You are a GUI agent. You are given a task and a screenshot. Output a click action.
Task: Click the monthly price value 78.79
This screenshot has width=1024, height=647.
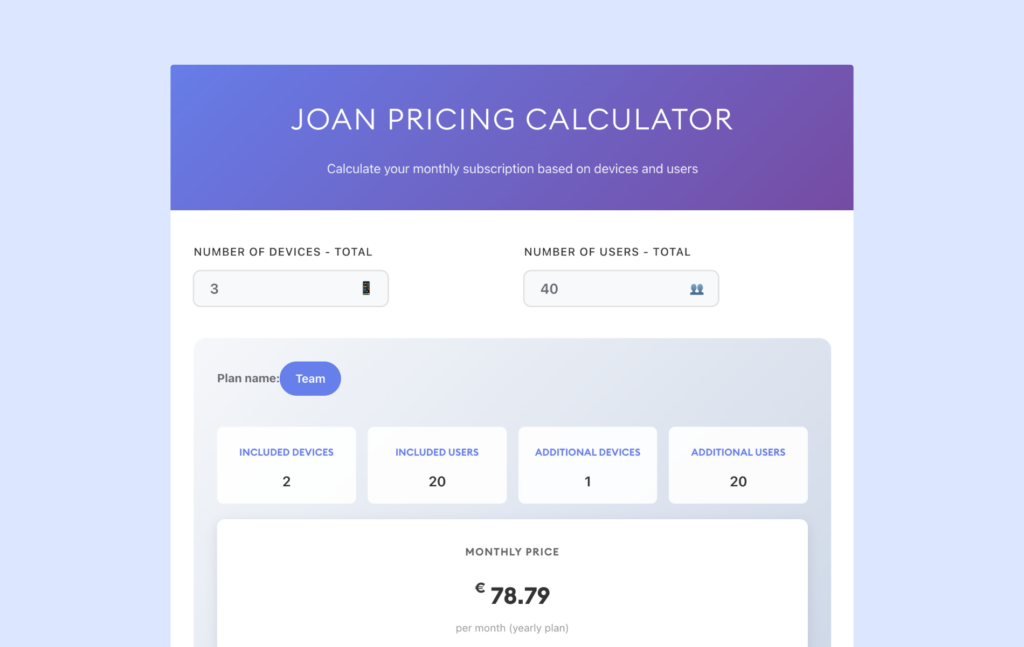(521, 594)
